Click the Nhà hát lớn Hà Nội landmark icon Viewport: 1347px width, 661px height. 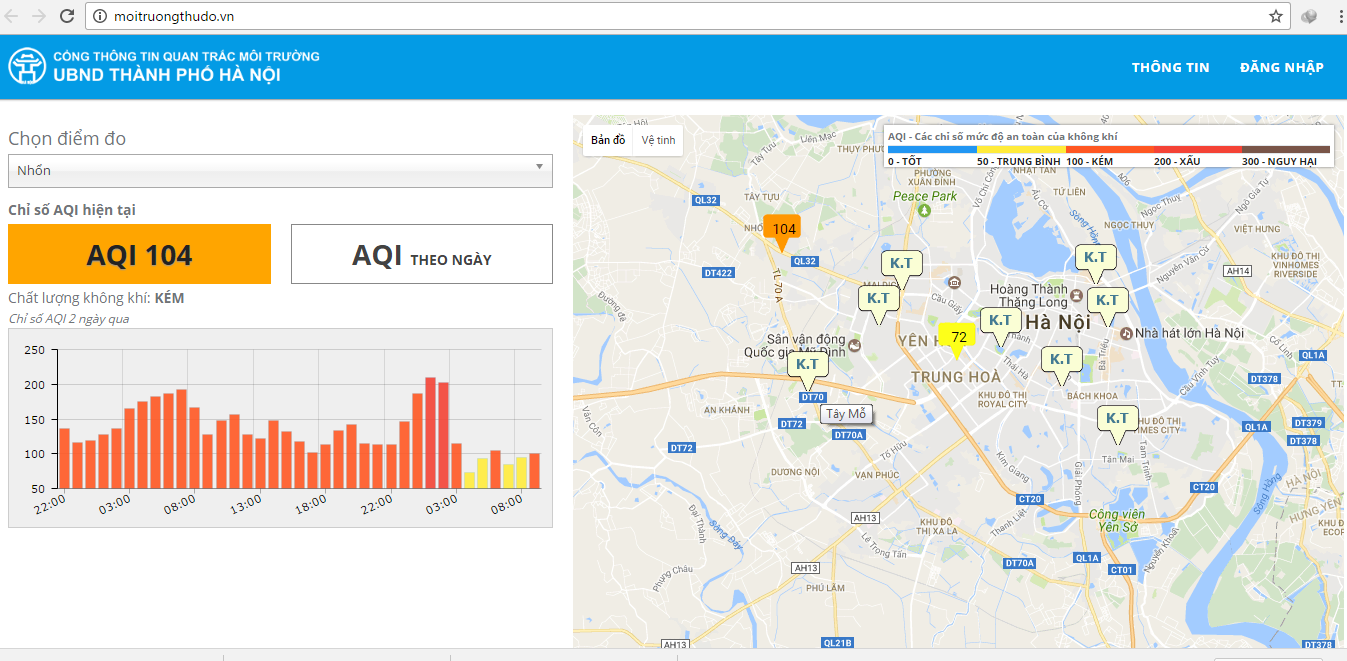point(1126,332)
